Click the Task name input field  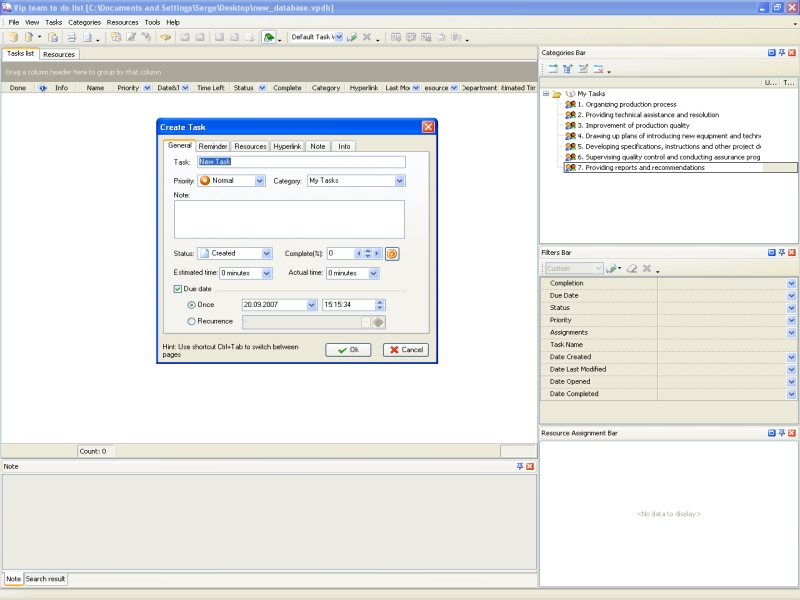click(301, 162)
